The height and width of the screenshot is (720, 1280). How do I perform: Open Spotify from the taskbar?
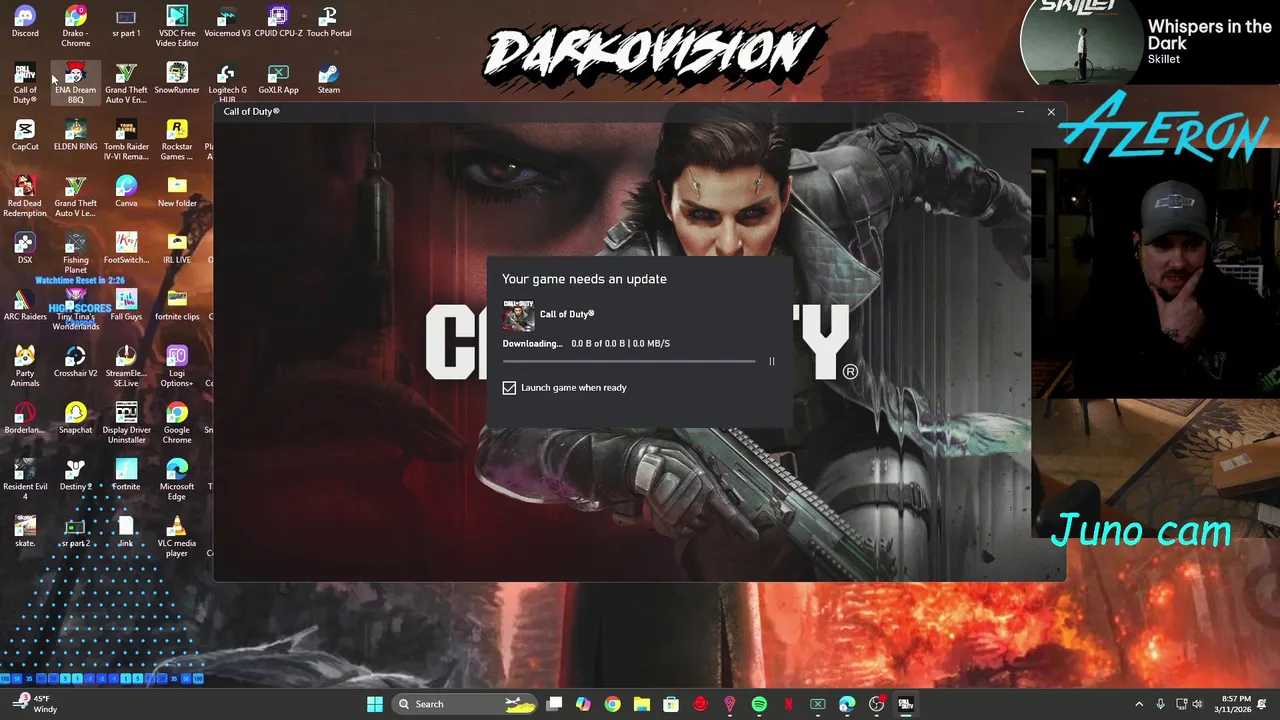[x=759, y=704]
